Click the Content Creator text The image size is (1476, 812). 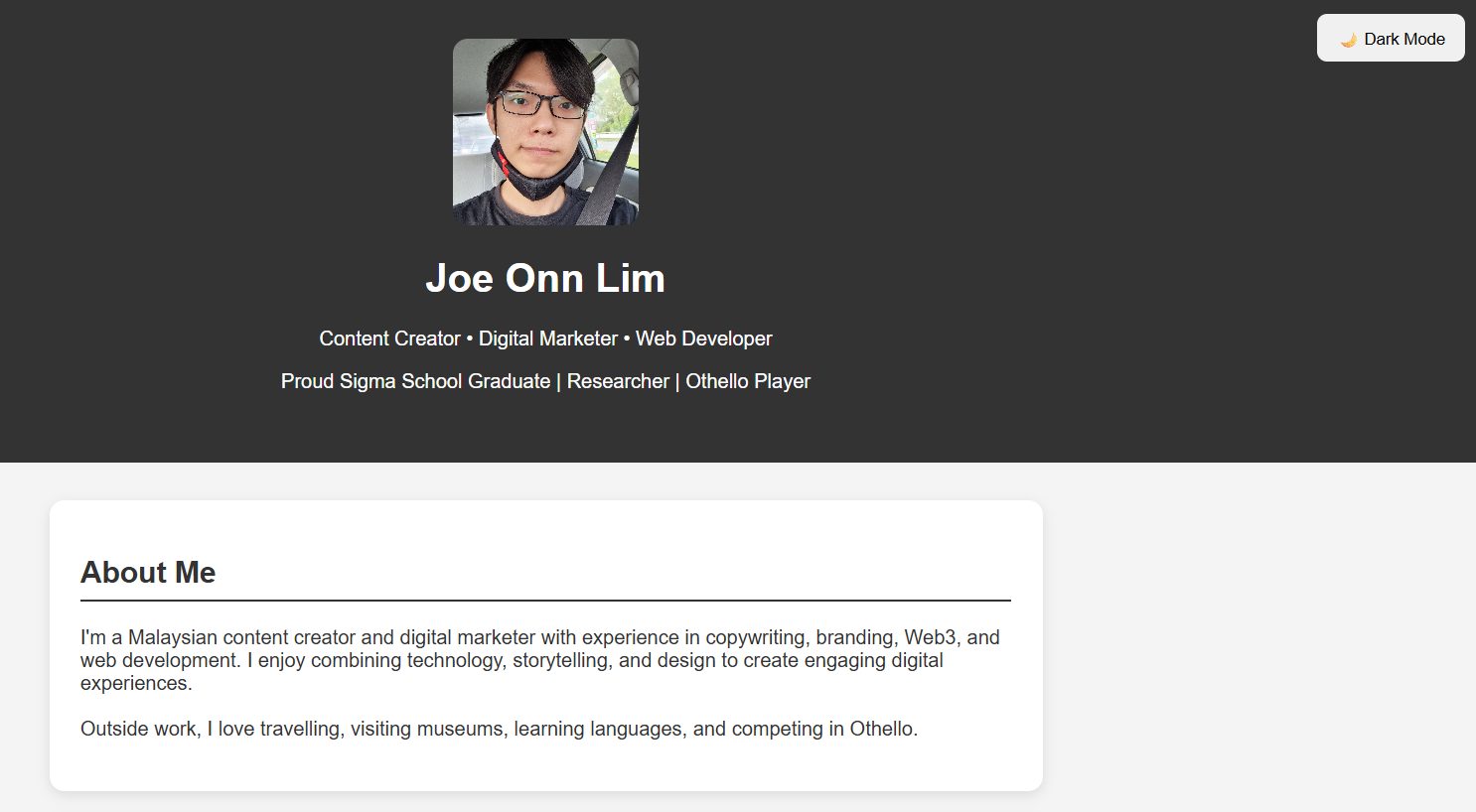pyautogui.click(x=389, y=338)
